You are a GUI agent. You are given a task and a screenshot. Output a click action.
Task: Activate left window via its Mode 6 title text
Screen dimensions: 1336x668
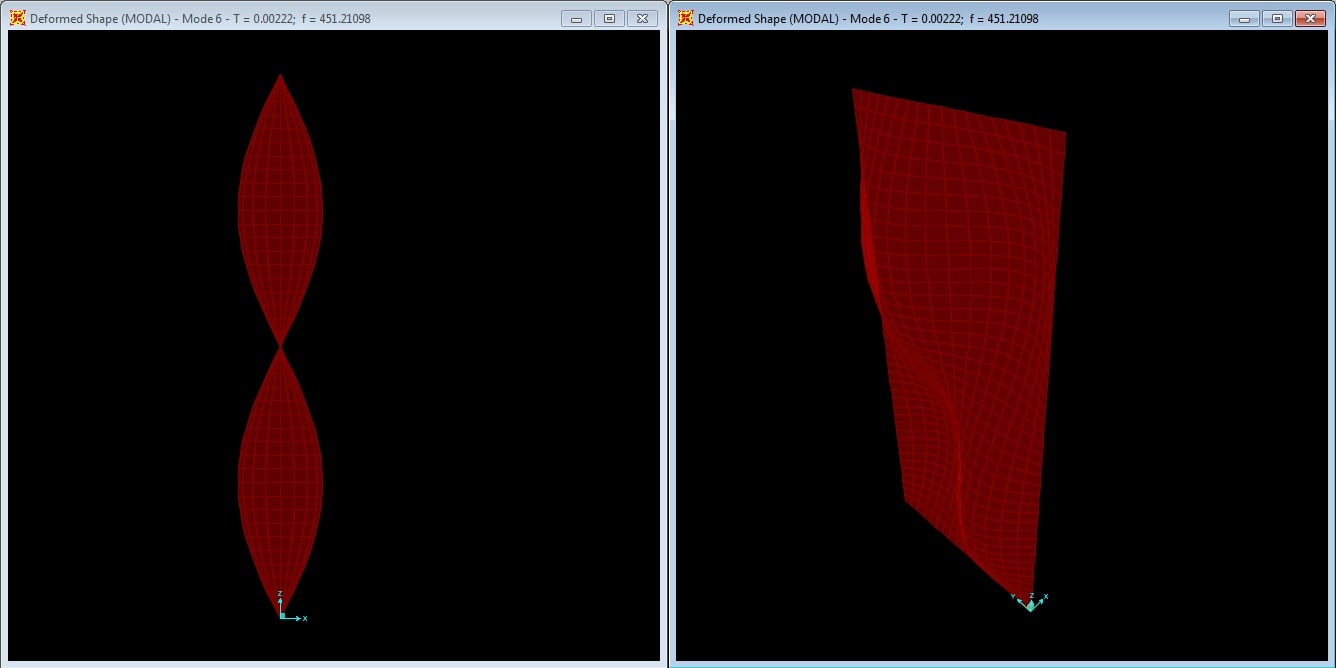click(x=200, y=19)
